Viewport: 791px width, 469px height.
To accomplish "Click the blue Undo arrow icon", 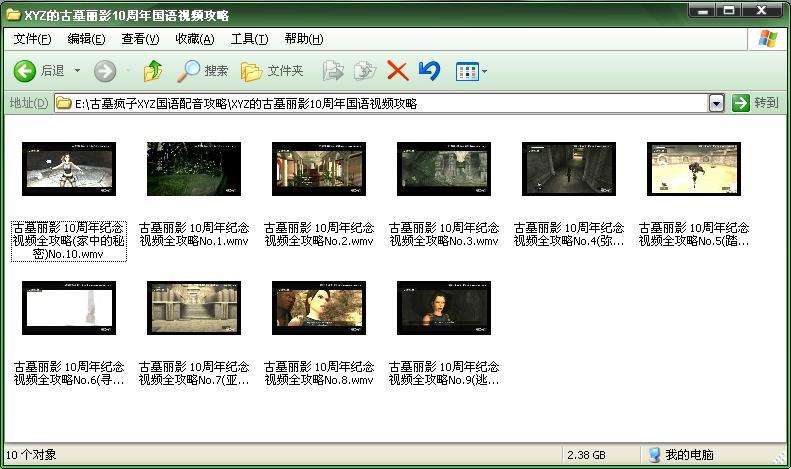I will point(429,71).
